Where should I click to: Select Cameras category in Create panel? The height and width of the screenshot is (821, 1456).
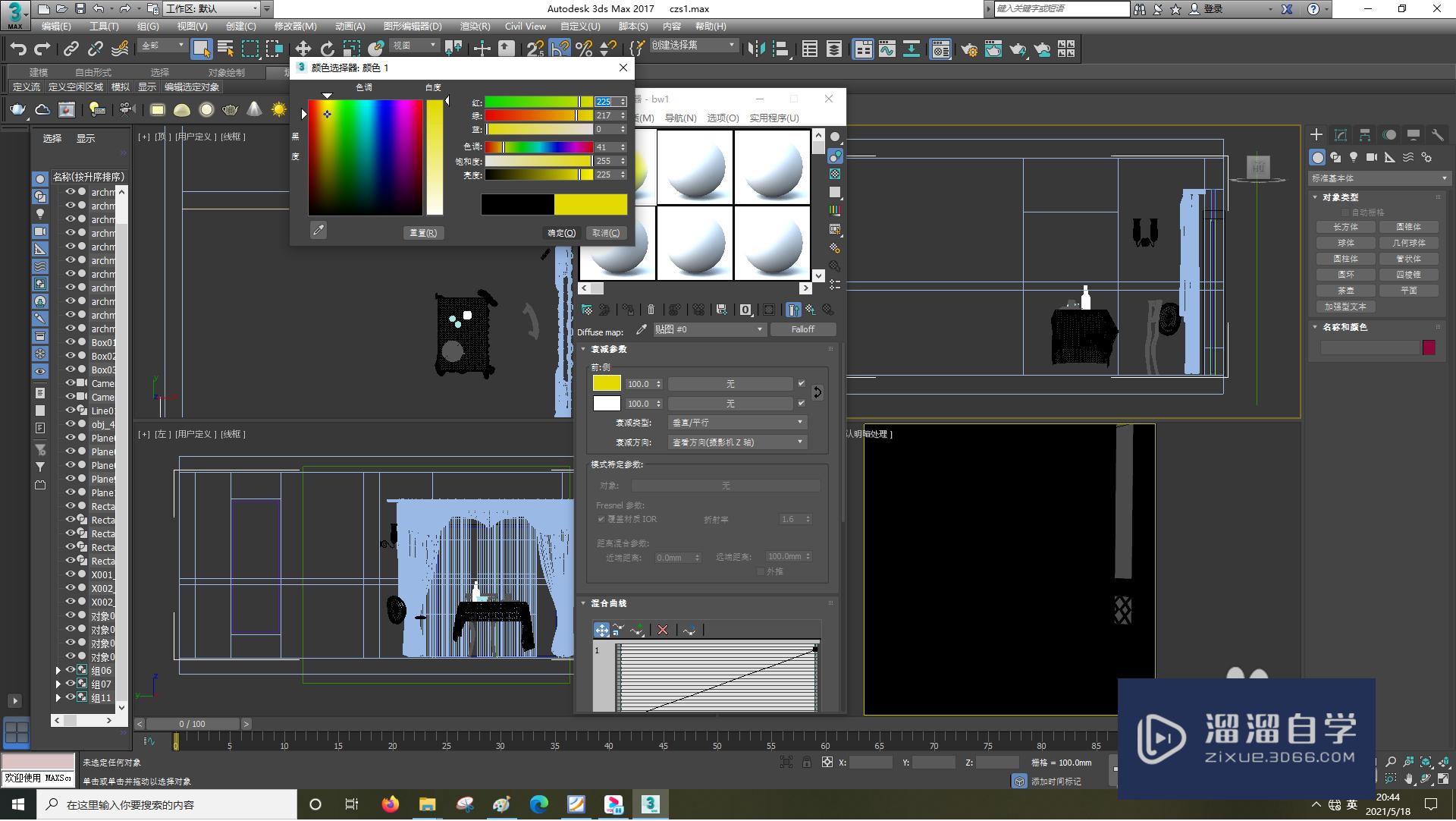[x=1372, y=157]
